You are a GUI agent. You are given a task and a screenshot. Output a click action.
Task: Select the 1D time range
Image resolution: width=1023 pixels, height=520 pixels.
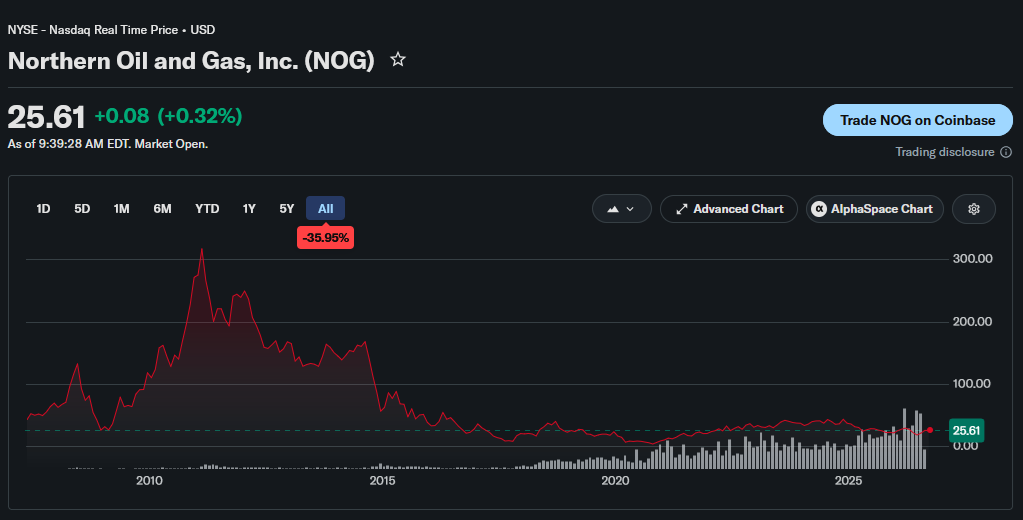[x=43, y=209]
